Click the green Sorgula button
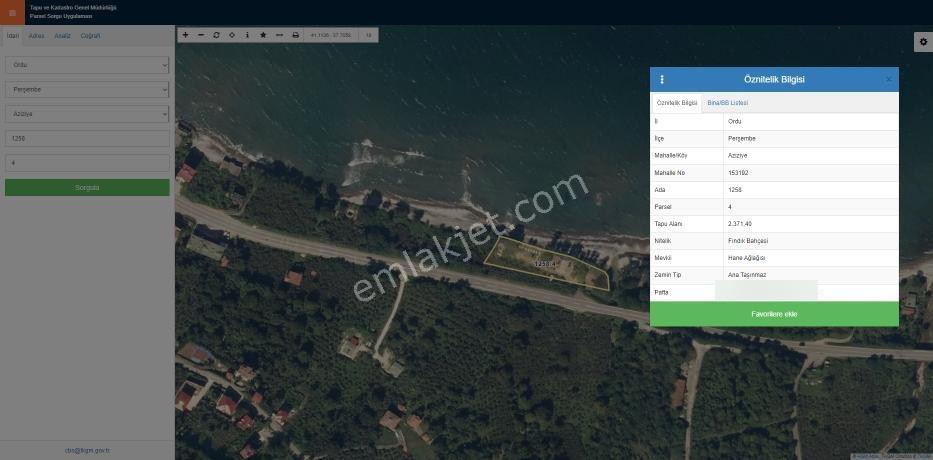933x460 pixels. click(x=87, y=187)
